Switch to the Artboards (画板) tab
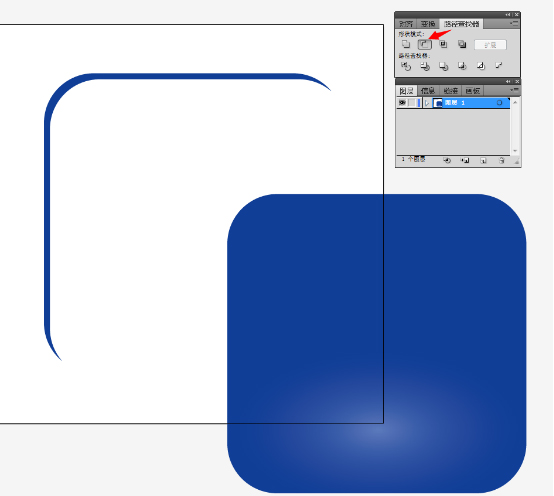The image size is (554, 496). (472, 91)
